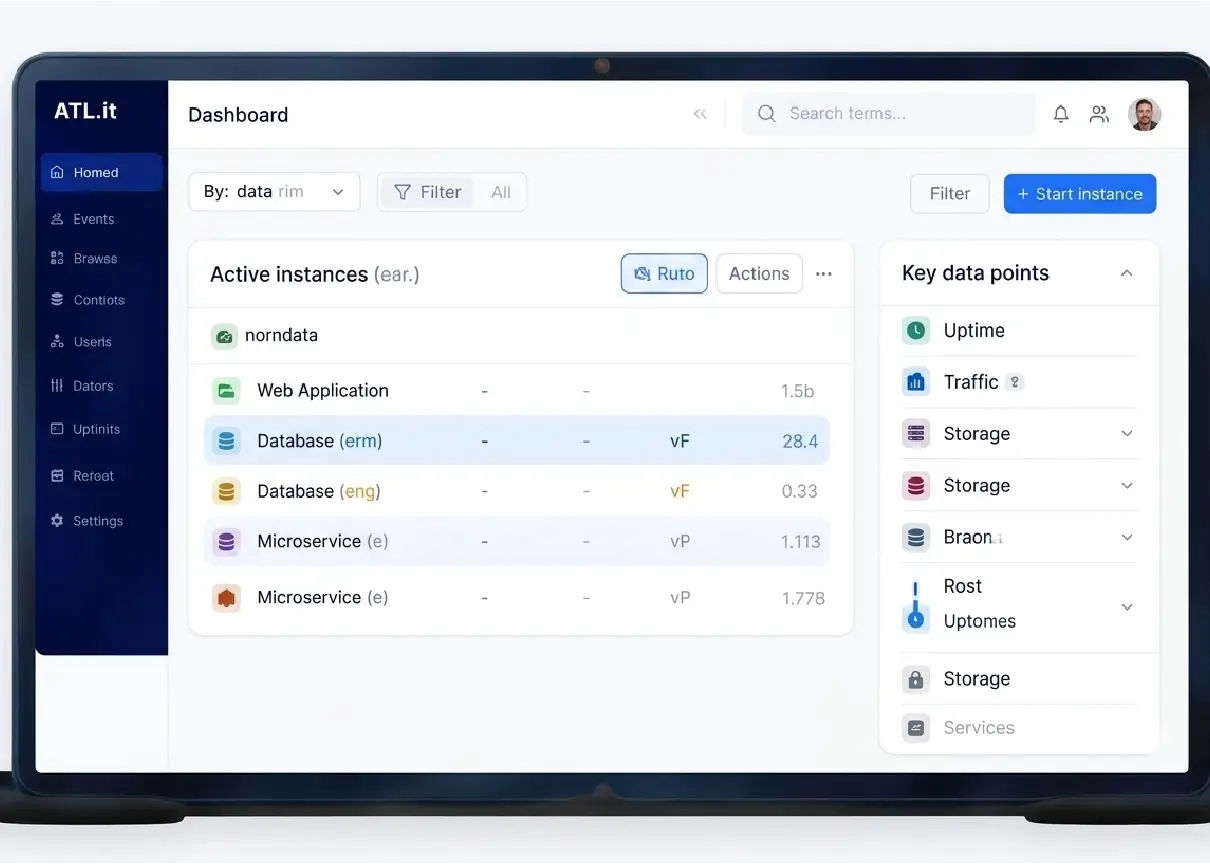Open the three-dot more options menu
Image resolution: width=1210 pixels, height=864 pixels.
[824, 274]
